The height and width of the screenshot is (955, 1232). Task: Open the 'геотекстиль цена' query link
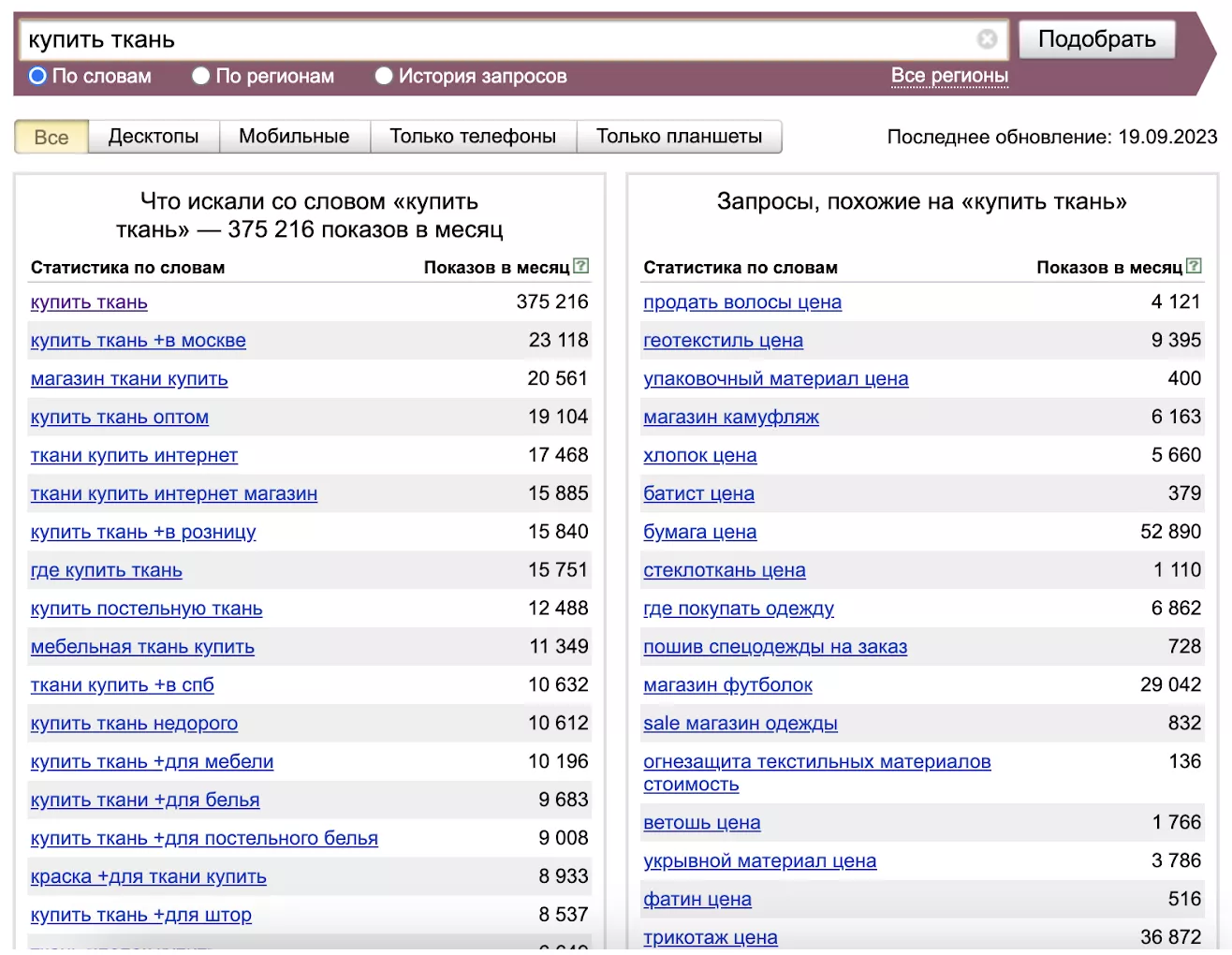point(723,341)
